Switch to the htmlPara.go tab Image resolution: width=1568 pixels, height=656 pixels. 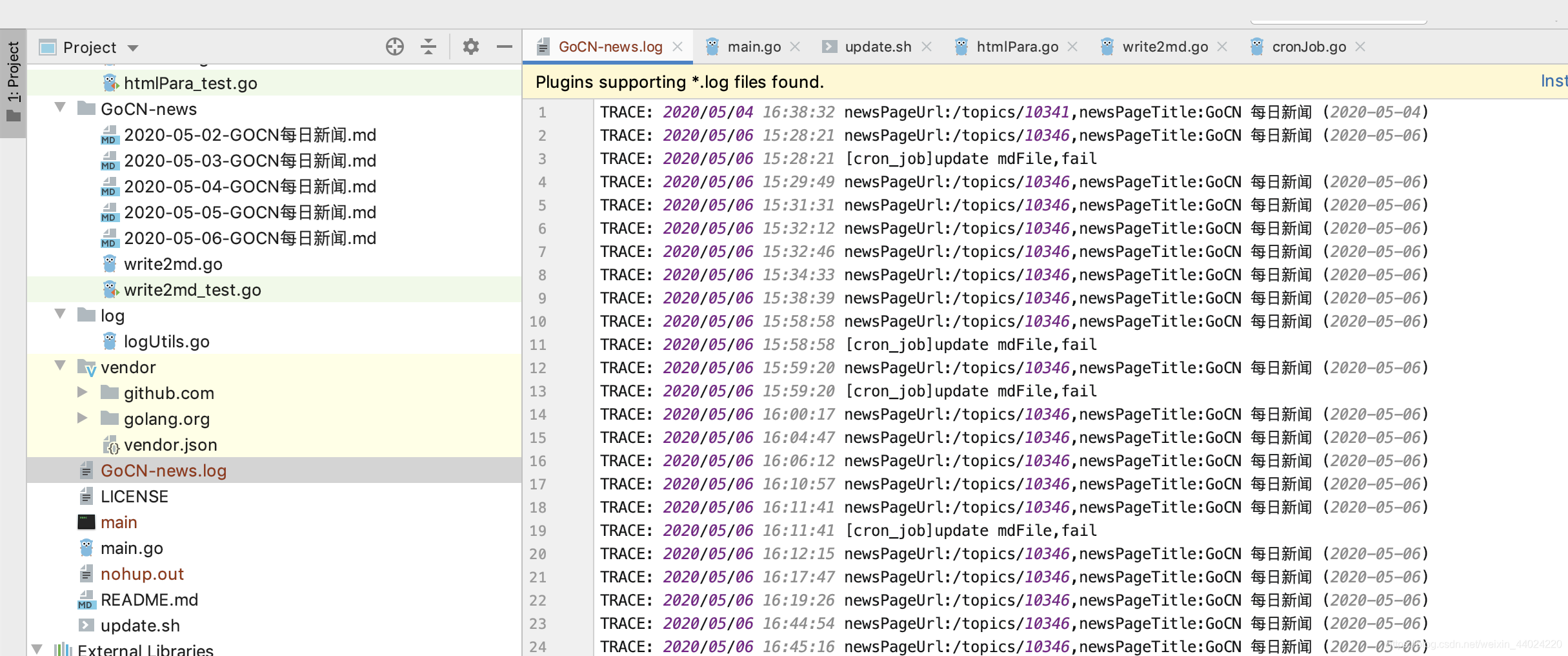pyautogui.click(x=1017, y=46)
